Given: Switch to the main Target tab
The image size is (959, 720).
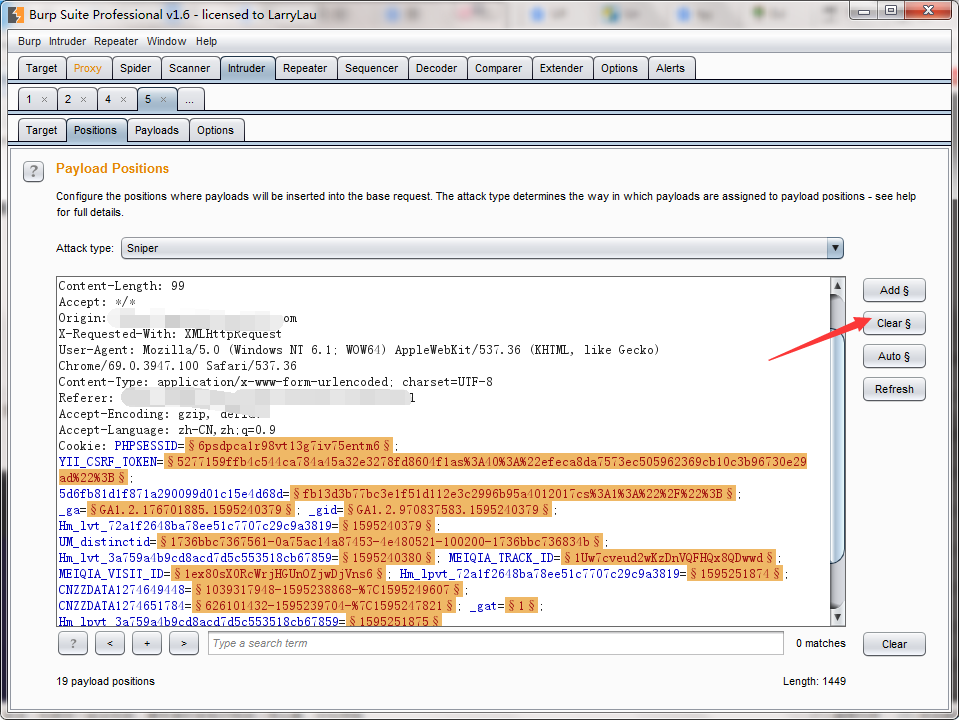Looking at the screenshot, I should pyautogui.click(x=42, y=69).
